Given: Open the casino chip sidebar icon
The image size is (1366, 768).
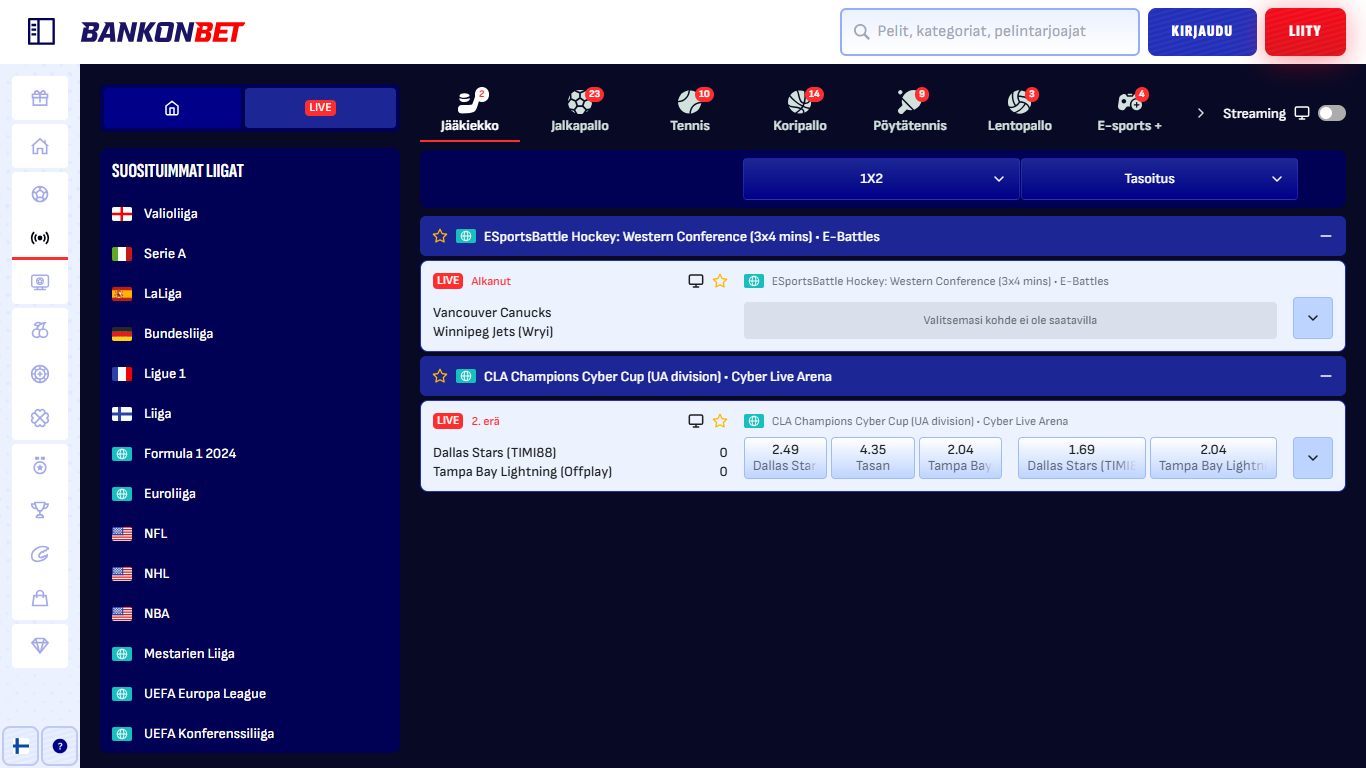Looking at the screenshot, I should (x=40, y=374).
